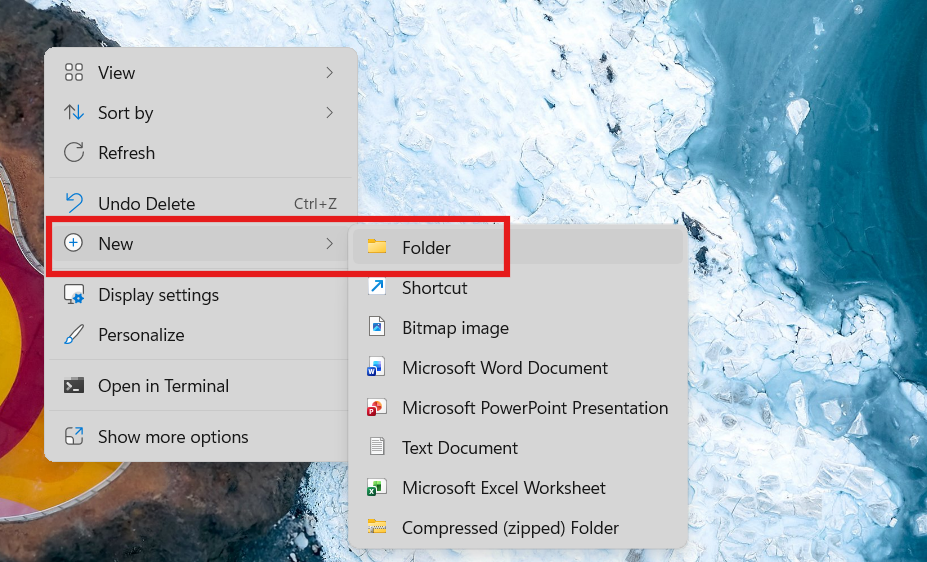
Task: Click the yellow Folder icon
Action: pyautogui.click(x=377, y=246)
